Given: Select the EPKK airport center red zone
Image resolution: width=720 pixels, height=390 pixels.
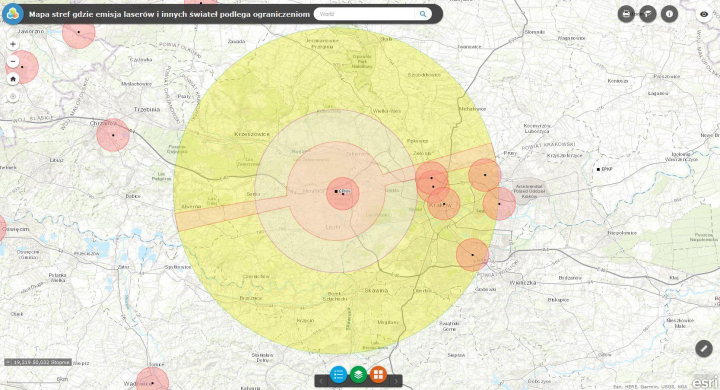Looking at the screenshot, I should (343, 194).
